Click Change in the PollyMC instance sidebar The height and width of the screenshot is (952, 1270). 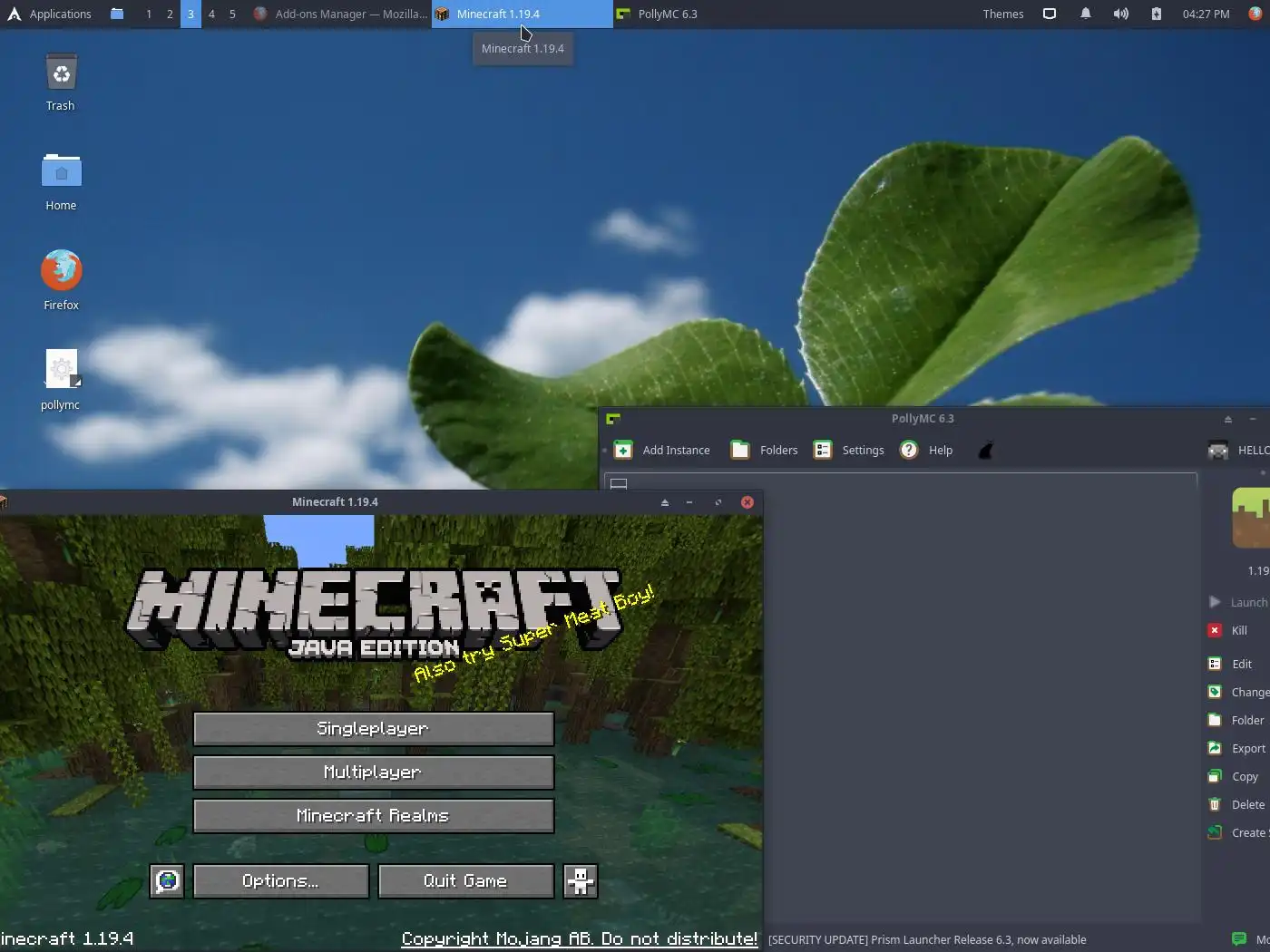tap(1239, 692)
